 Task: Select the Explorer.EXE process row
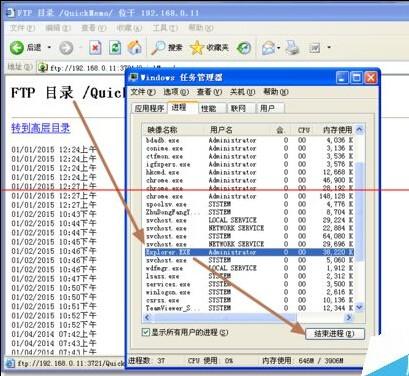coord(249,252)
